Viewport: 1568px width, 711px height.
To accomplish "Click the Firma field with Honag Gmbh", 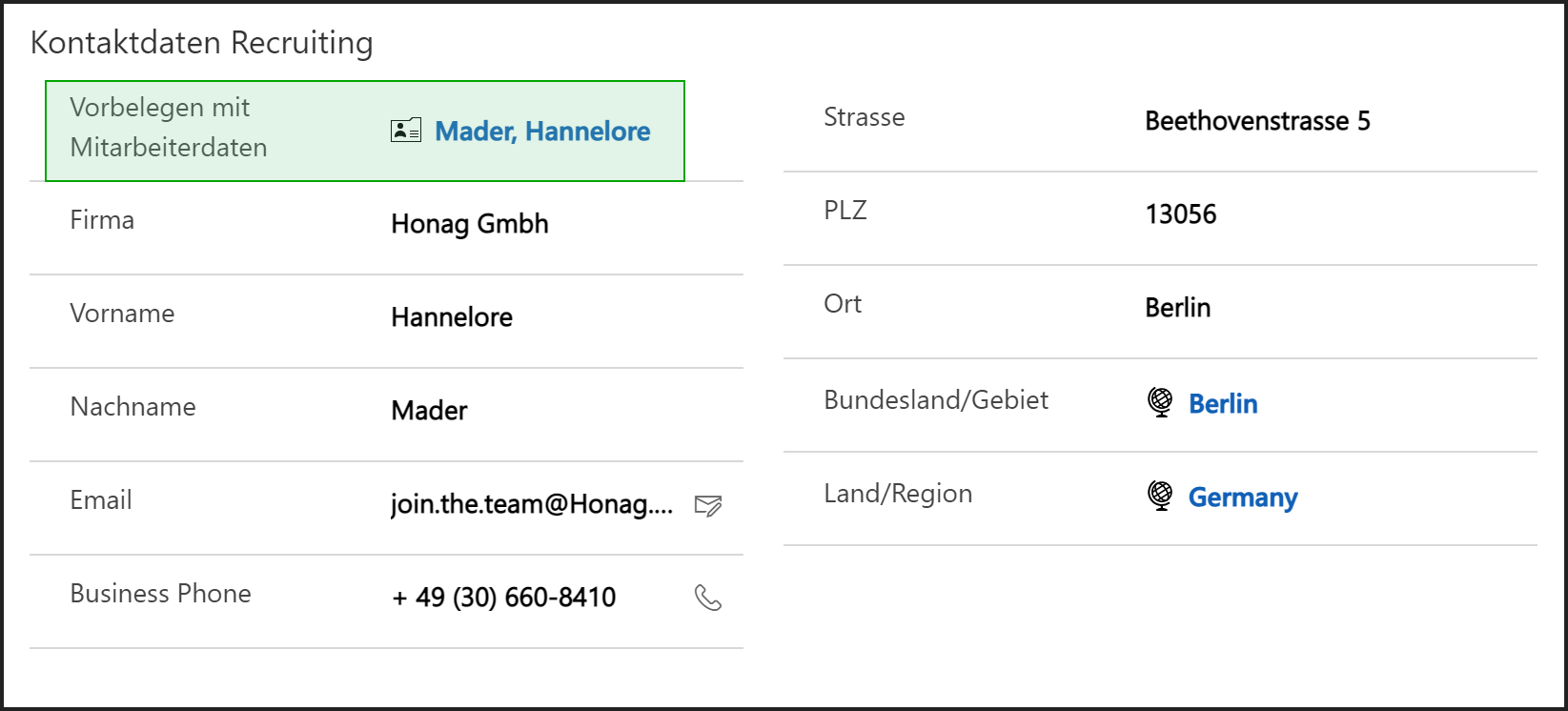I will [470, 224].
